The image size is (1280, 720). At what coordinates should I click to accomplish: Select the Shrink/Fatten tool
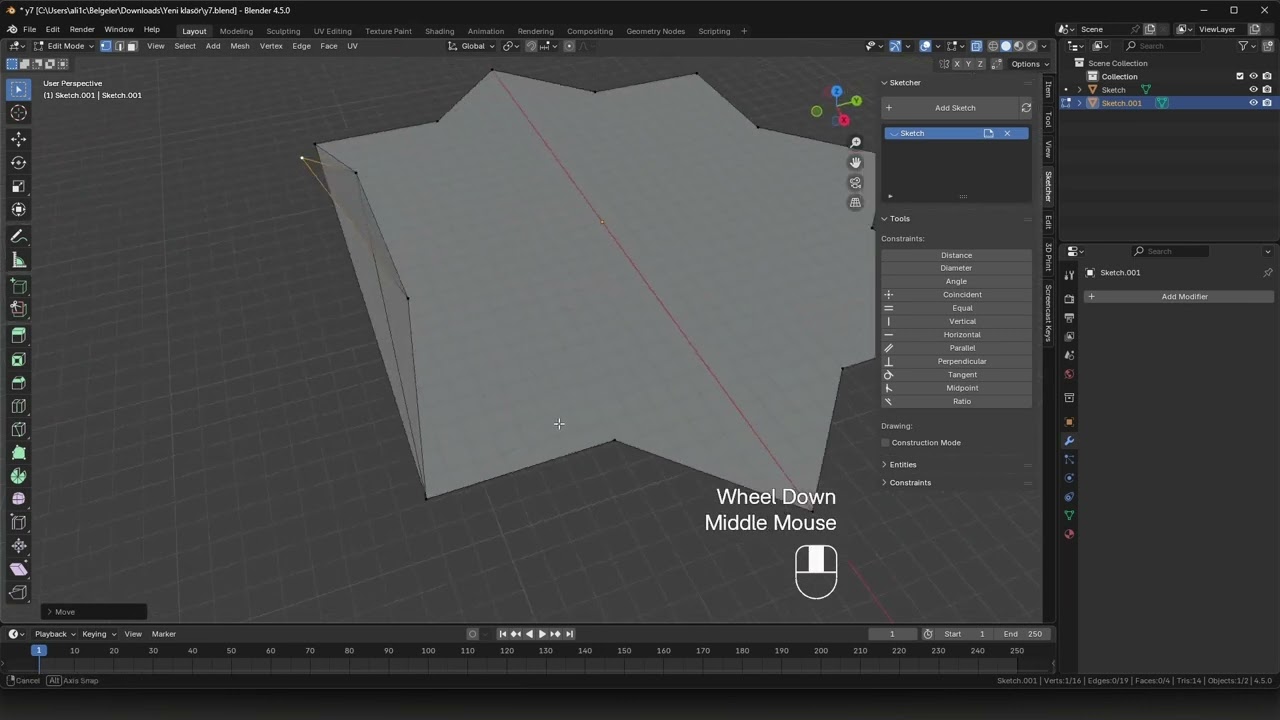[18, 546]
